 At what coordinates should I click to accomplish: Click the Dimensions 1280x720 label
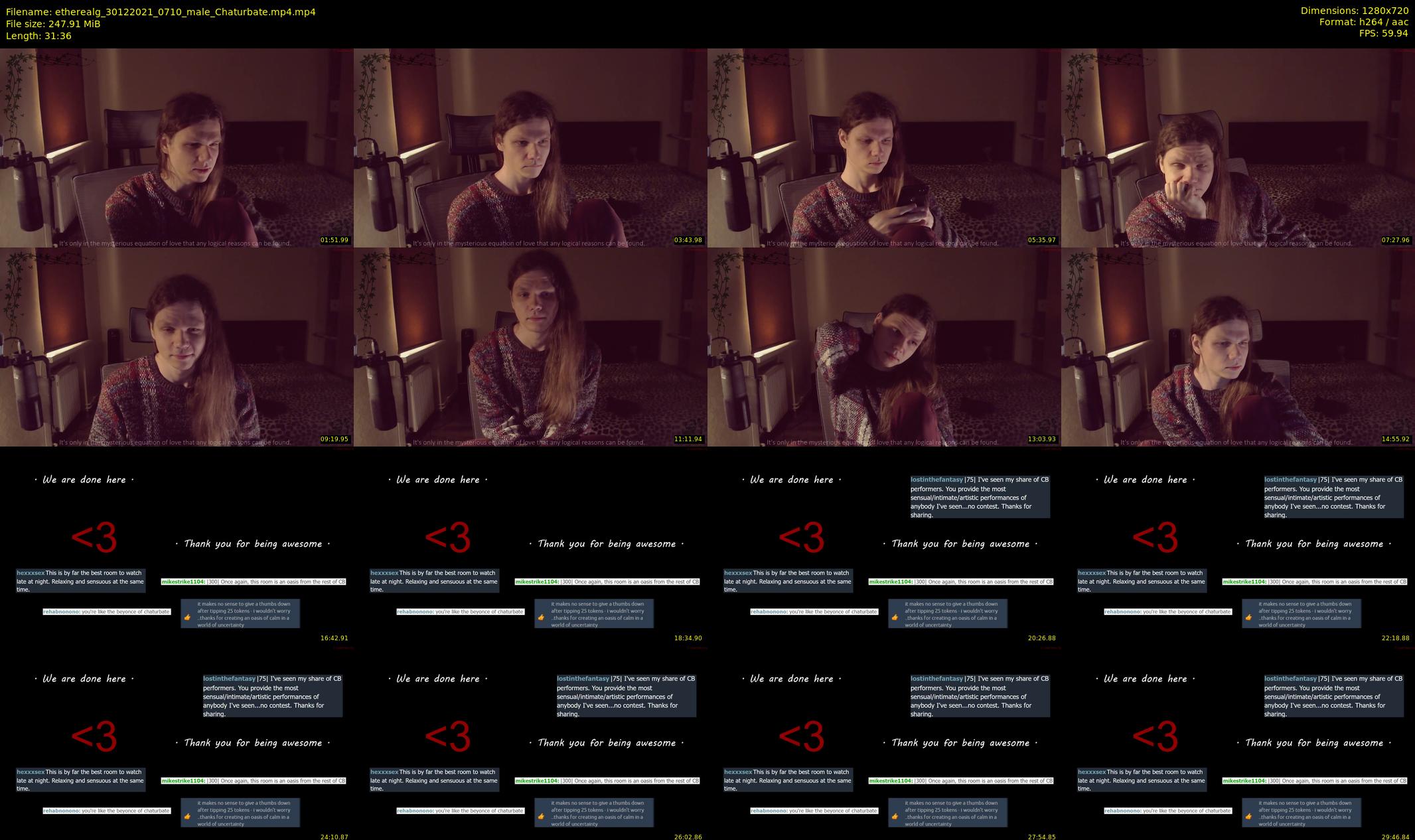click(x=1354, y=11)
